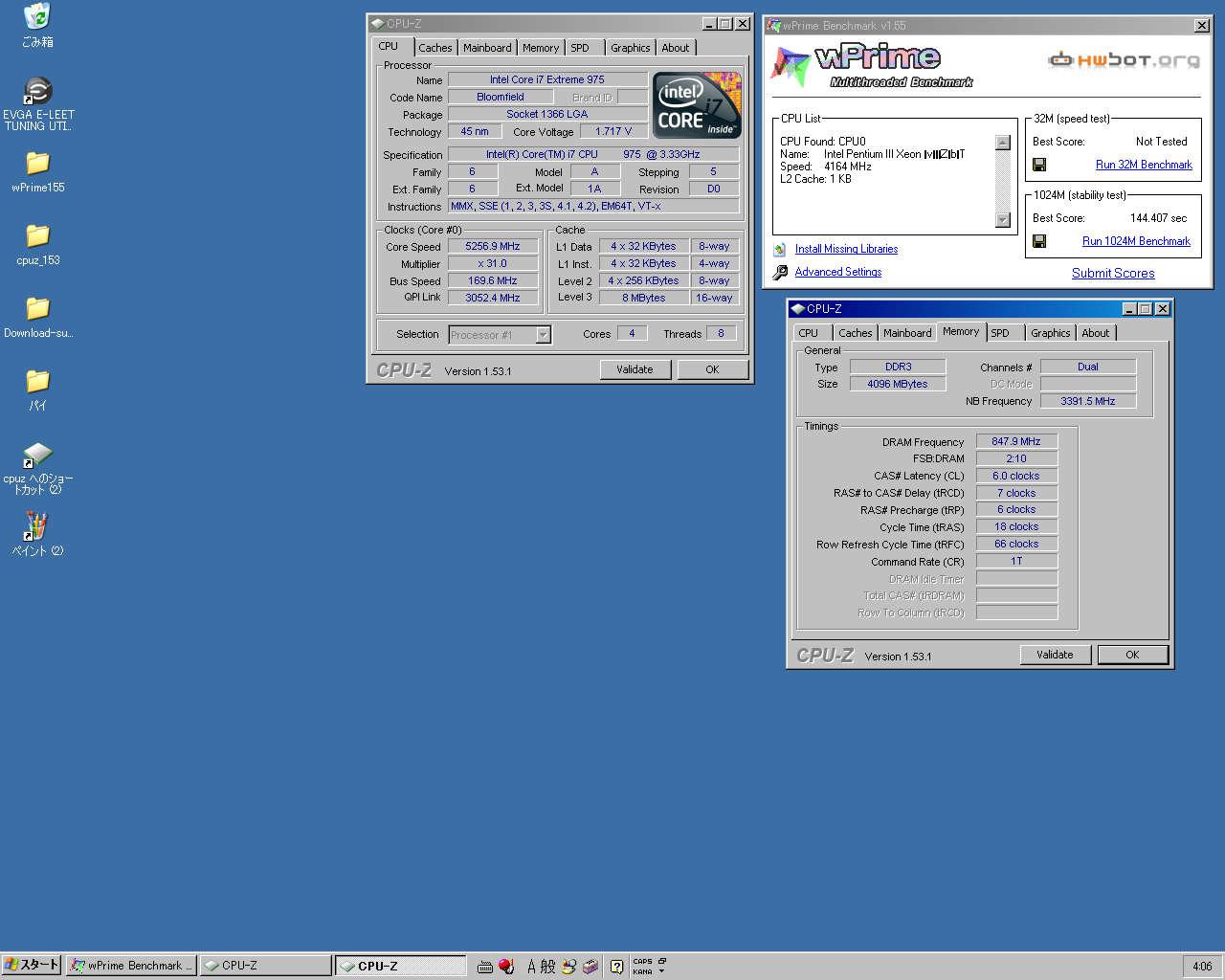Click the NB Frequency value 3391.5 MHz
The height and width of the screenshot is (980, 1225).
tap(1088, 401)
